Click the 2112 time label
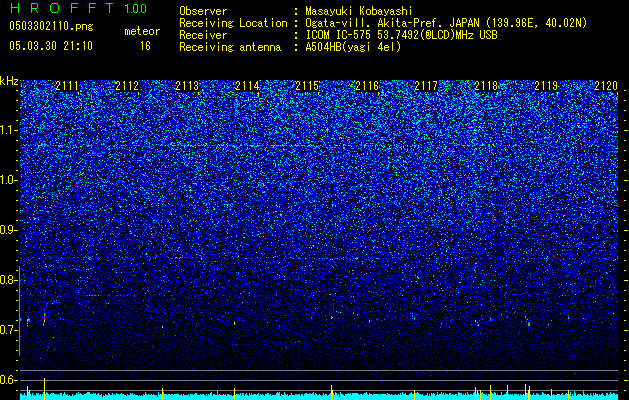 tap(127, 86)
